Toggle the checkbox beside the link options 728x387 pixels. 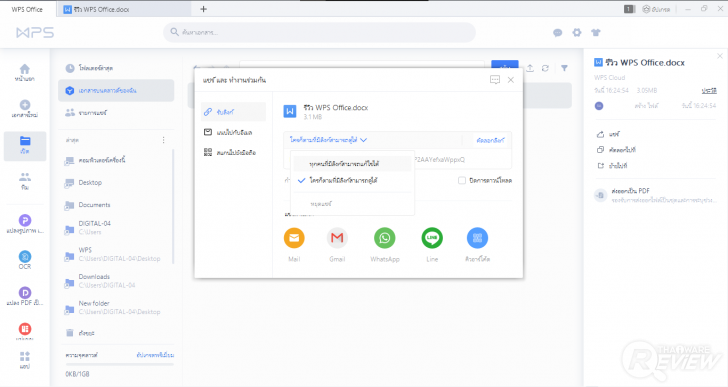click(462, 181)
